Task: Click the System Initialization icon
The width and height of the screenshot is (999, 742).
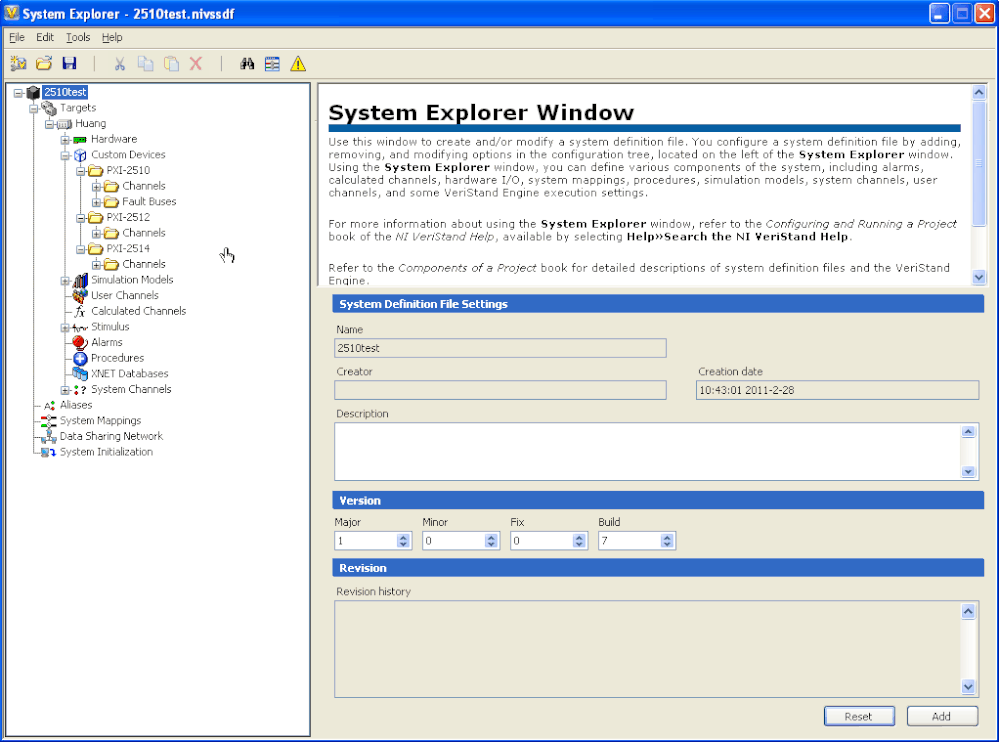Action: pos(48,452)
